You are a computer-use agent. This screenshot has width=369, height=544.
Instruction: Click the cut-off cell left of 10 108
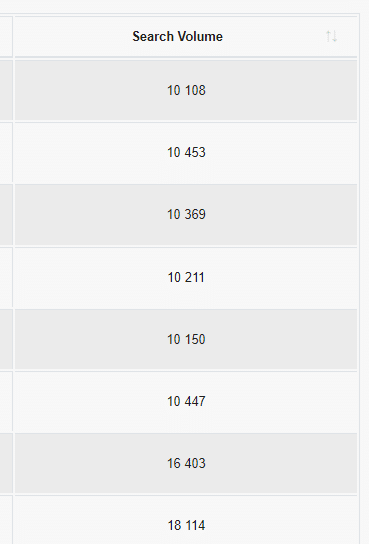click(x=6, y=91)
